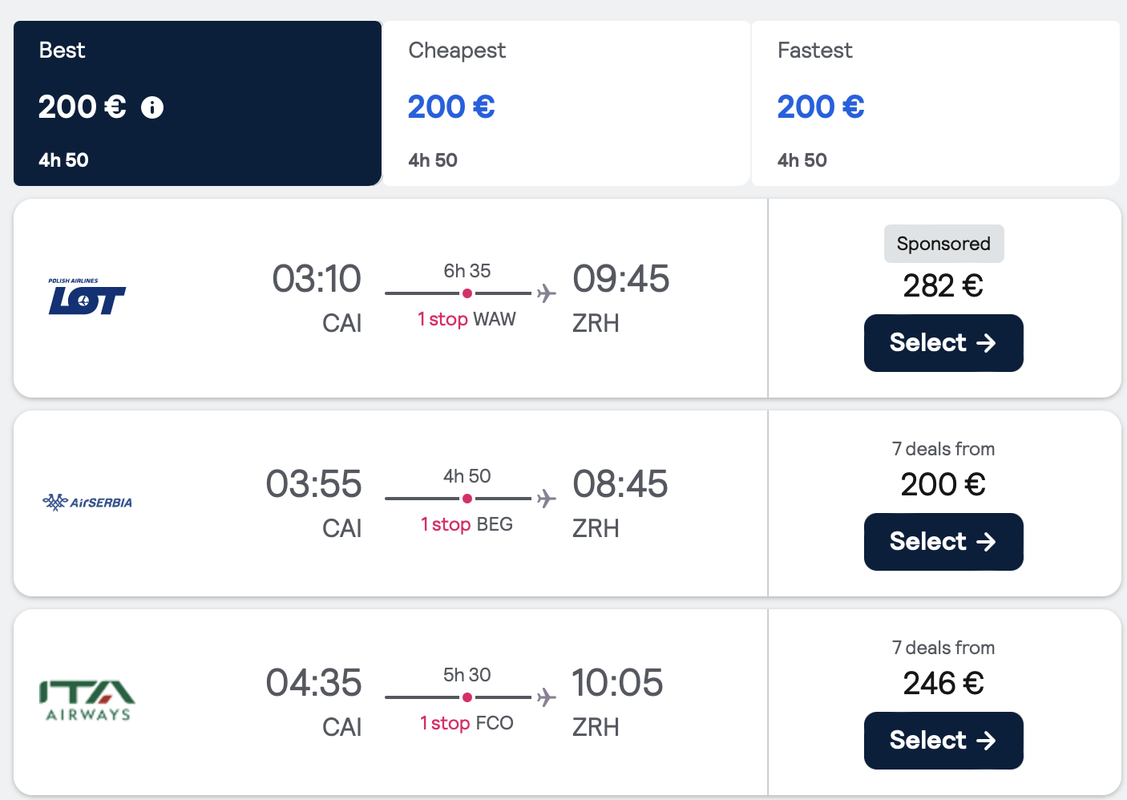Click the airplane icon on the ITA flight
The height and width of the screenshot is (800, 1127).
click(546, 697)
